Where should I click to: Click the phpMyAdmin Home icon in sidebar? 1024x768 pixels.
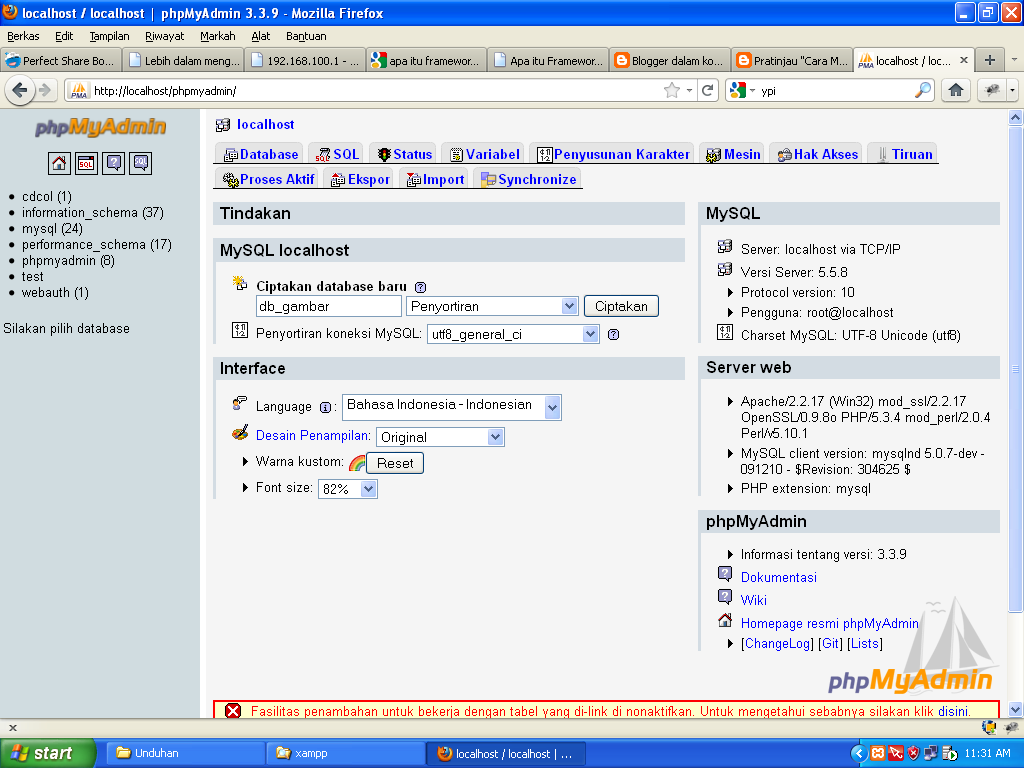coord(59,163)
